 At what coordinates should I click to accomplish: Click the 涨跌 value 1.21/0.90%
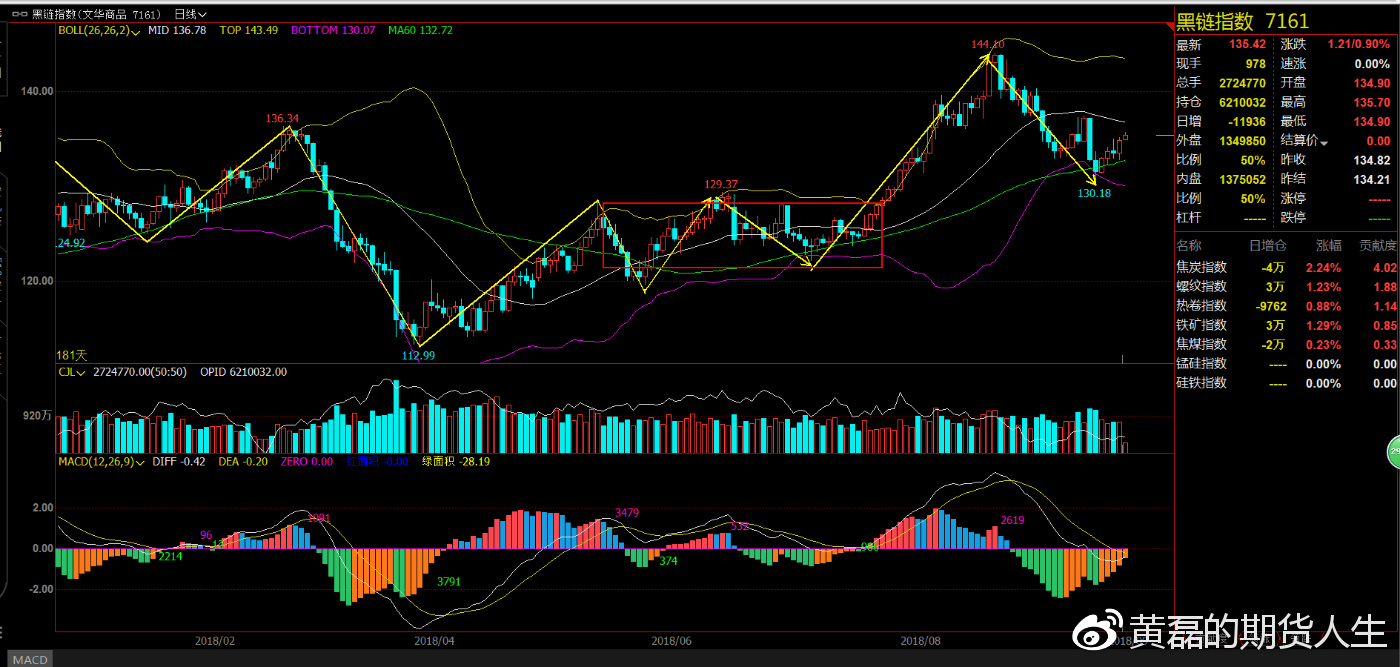click(1359, 45)
